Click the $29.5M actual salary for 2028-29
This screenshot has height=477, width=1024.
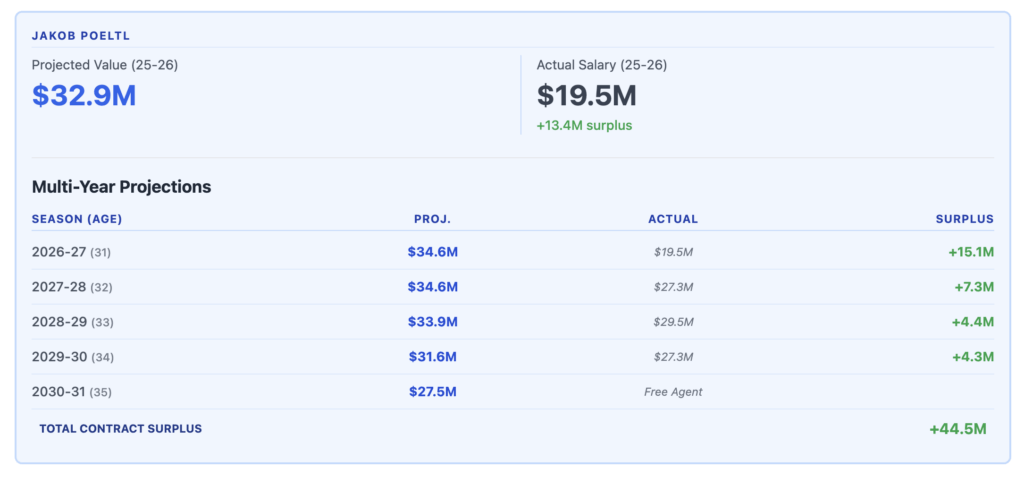[673, 322]
